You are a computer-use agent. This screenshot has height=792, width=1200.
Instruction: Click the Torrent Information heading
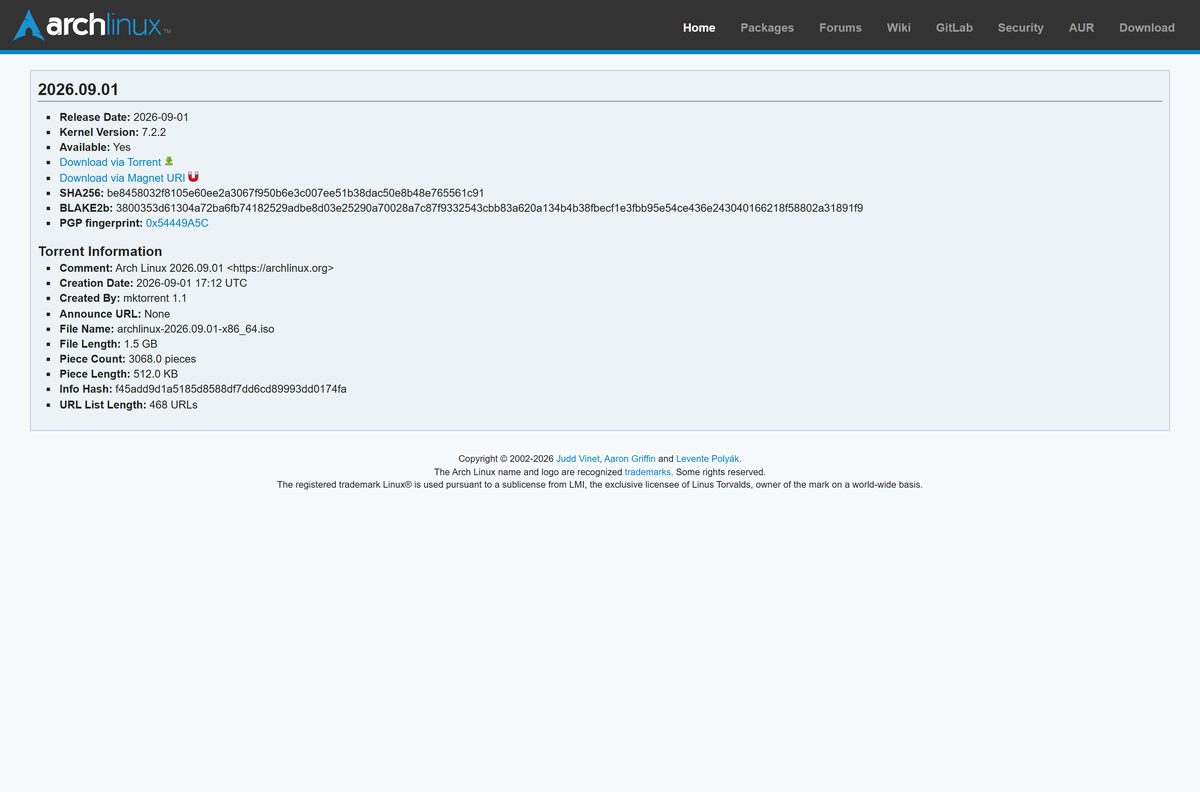pyautogui.click(x=100, y=251)
